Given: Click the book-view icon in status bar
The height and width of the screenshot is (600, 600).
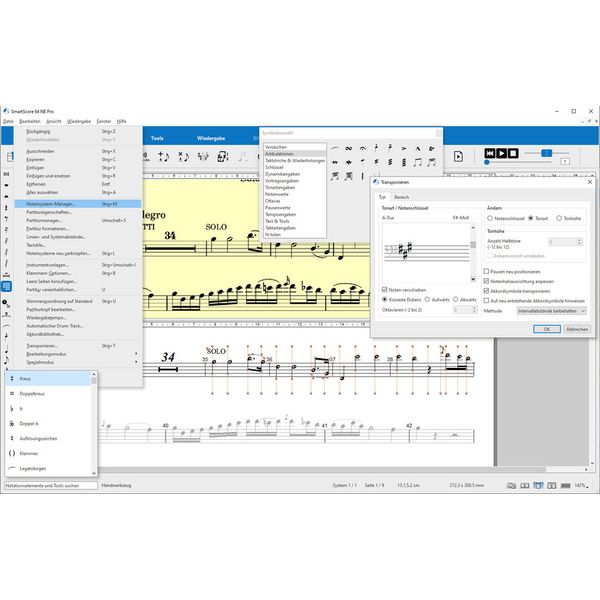Looking at the screenshot, I should click(x=525, y=485).
